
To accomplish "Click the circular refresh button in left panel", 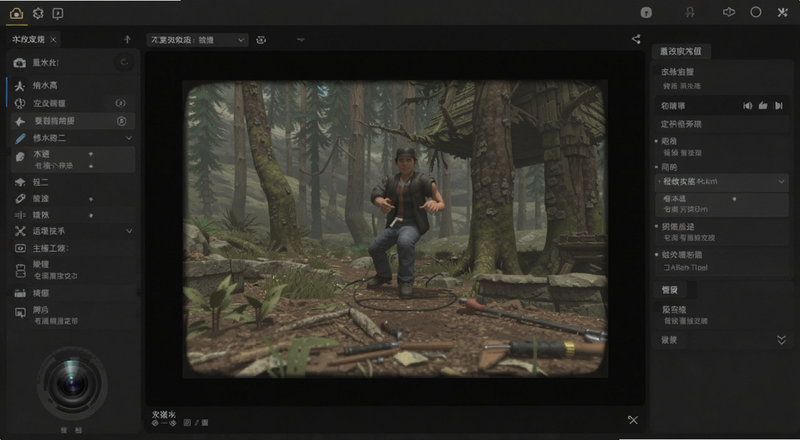I will 124,63.
